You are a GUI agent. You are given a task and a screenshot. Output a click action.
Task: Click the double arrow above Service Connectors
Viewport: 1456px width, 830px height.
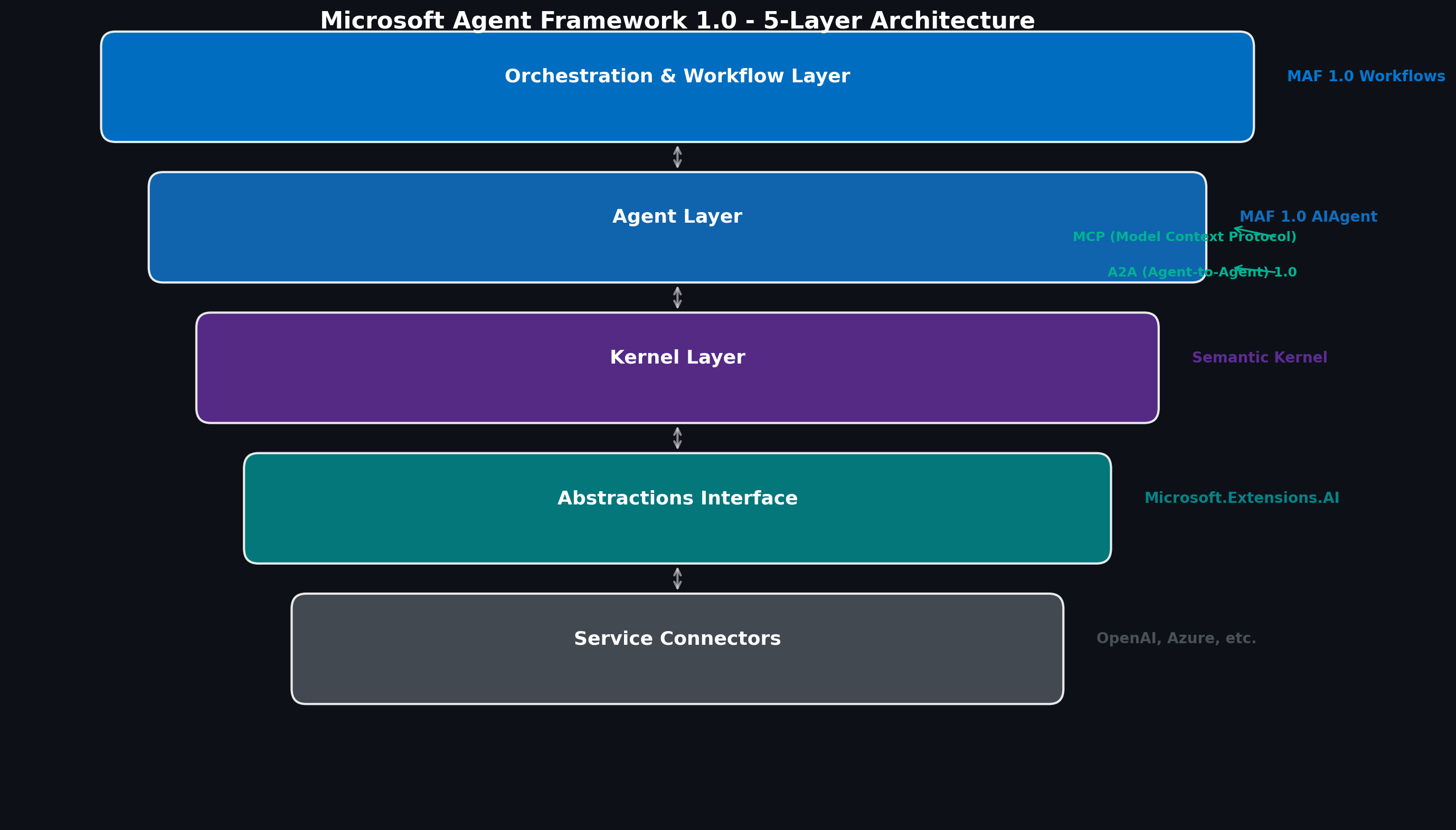pyautogui.click(x=677, y=579)
